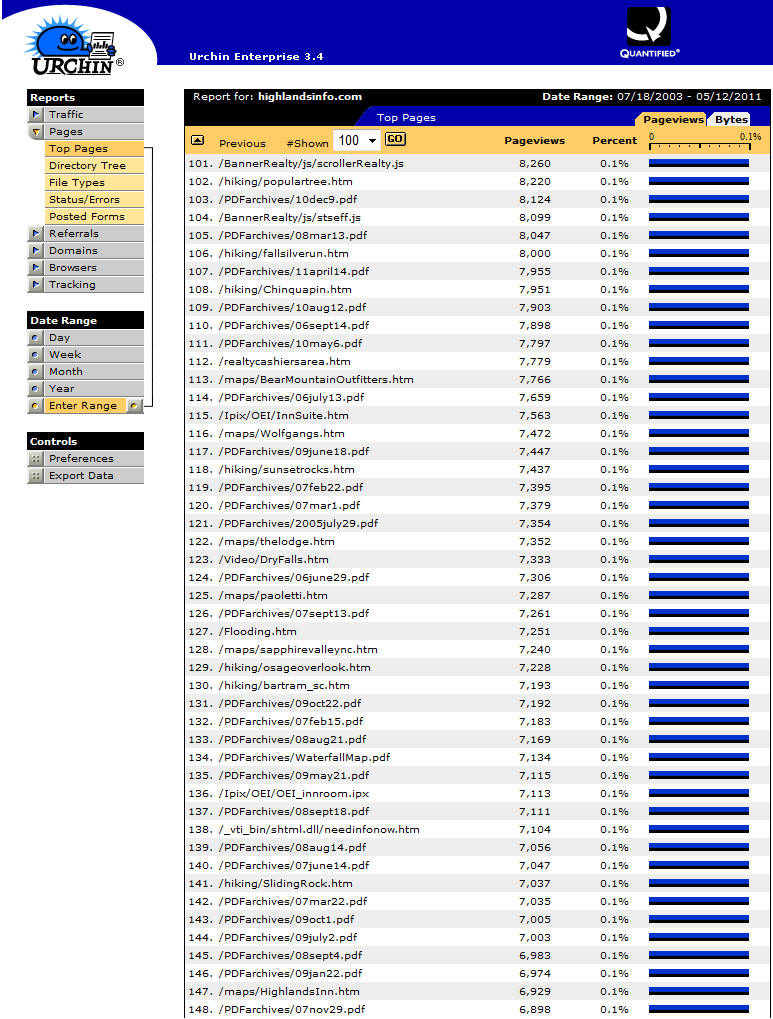773x1019 pixels.
Task: Open the File Types report
Action: pyautogui.click(x=94, y=183)
